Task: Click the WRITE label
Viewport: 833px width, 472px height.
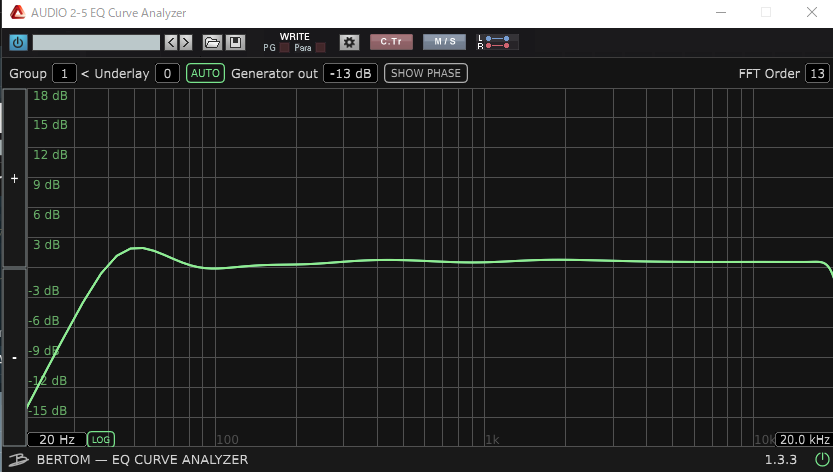Action: pyautogui.click(x=294, y=37)
